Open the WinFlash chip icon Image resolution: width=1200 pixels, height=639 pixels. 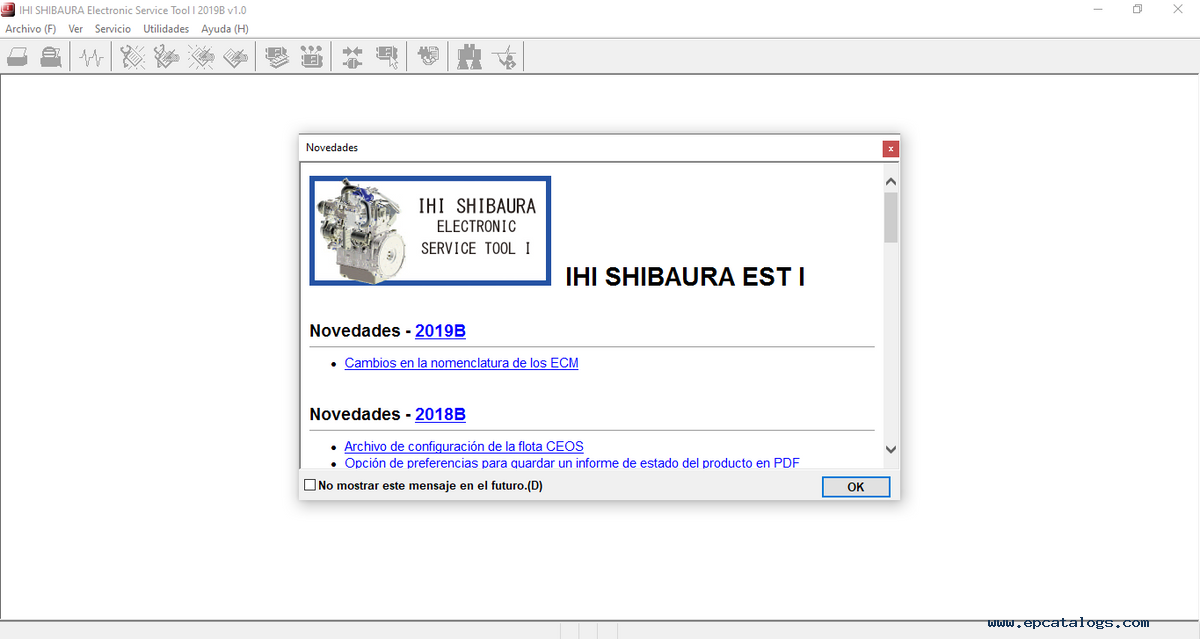(x=428, y=57)
